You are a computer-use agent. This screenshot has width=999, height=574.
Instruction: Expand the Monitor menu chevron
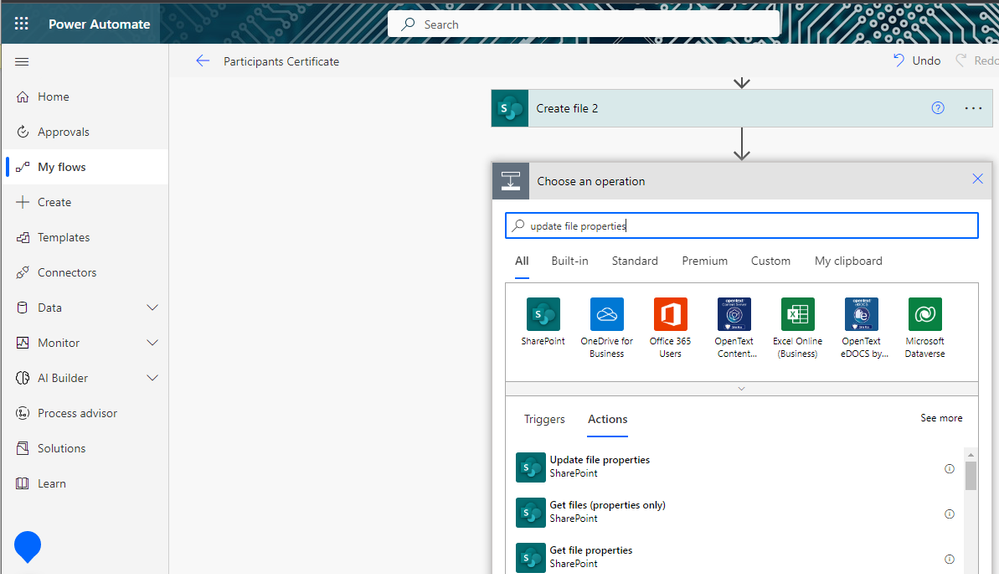[152, 343]
